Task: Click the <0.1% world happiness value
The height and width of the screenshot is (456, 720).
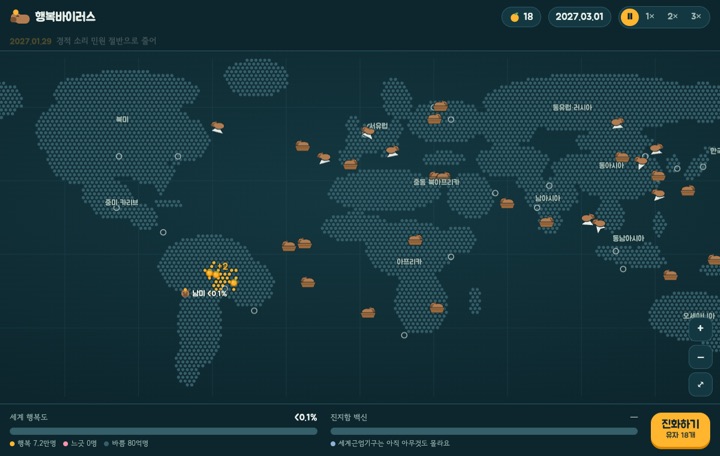Action: coord(306,417)
